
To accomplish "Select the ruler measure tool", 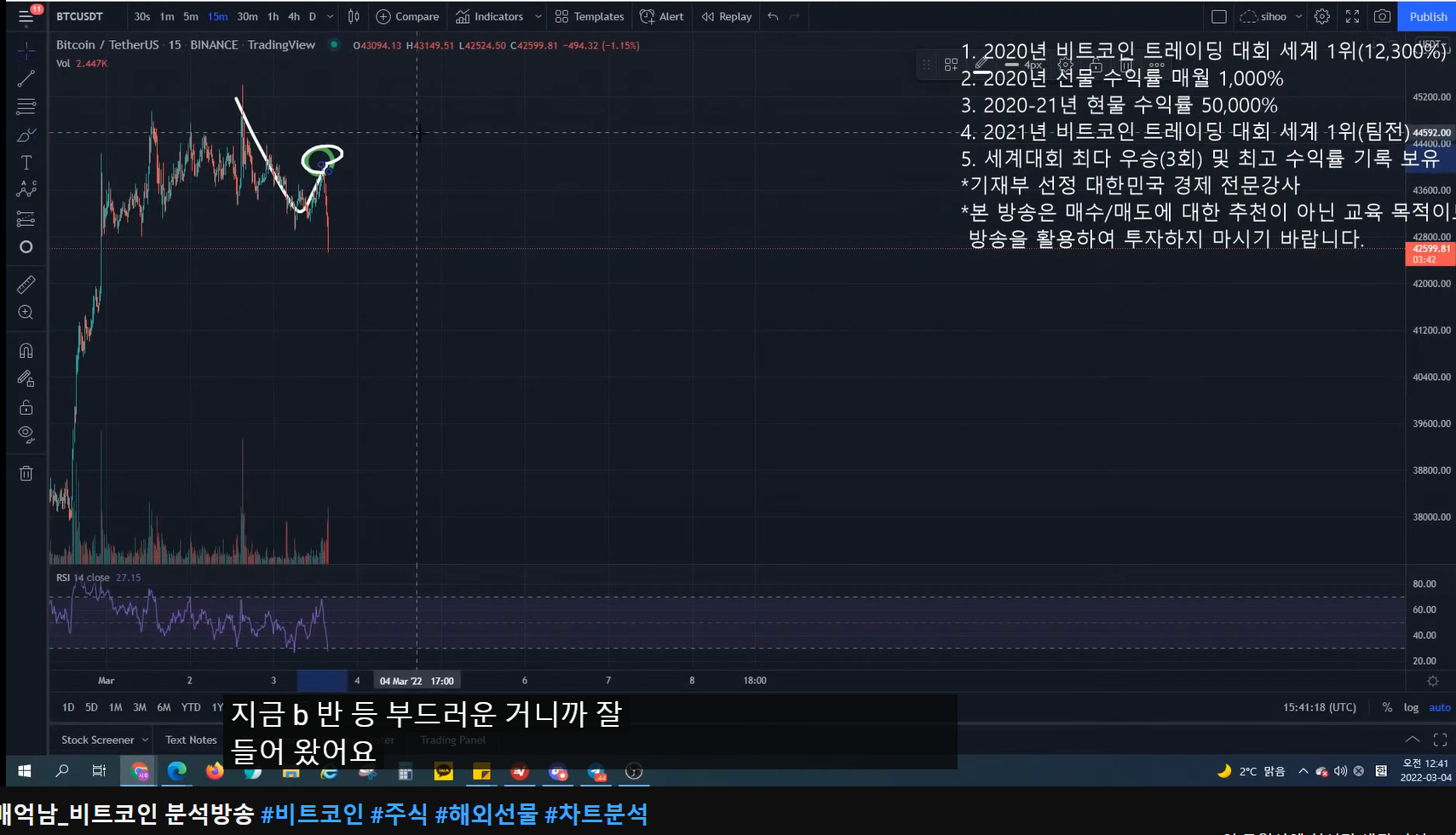I will 26,285.
